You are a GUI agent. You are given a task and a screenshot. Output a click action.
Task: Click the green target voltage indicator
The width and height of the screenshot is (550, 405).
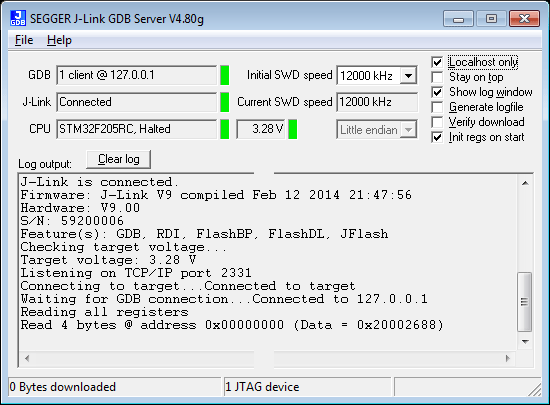[293, 129]
